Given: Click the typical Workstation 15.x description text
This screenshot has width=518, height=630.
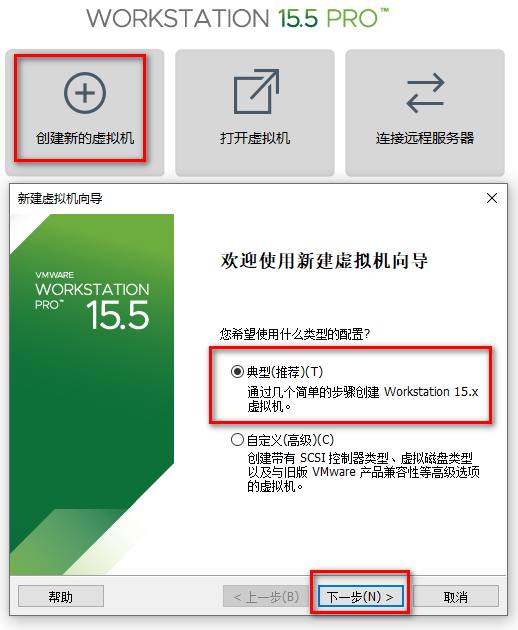Looking at the screenshot, I should pyautogui.click(x=362, y=399).
